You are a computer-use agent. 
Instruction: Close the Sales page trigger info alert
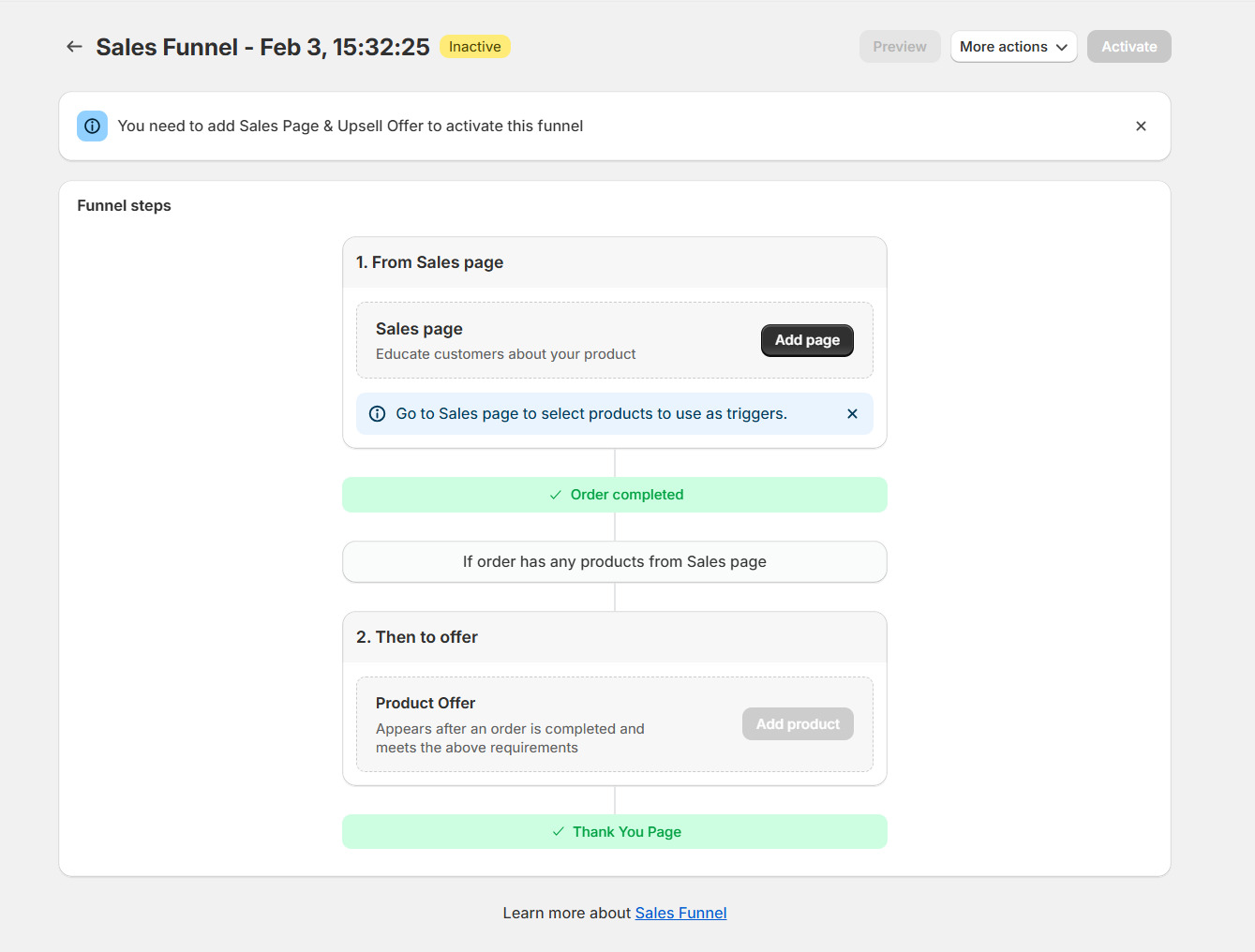pos(852,413)
